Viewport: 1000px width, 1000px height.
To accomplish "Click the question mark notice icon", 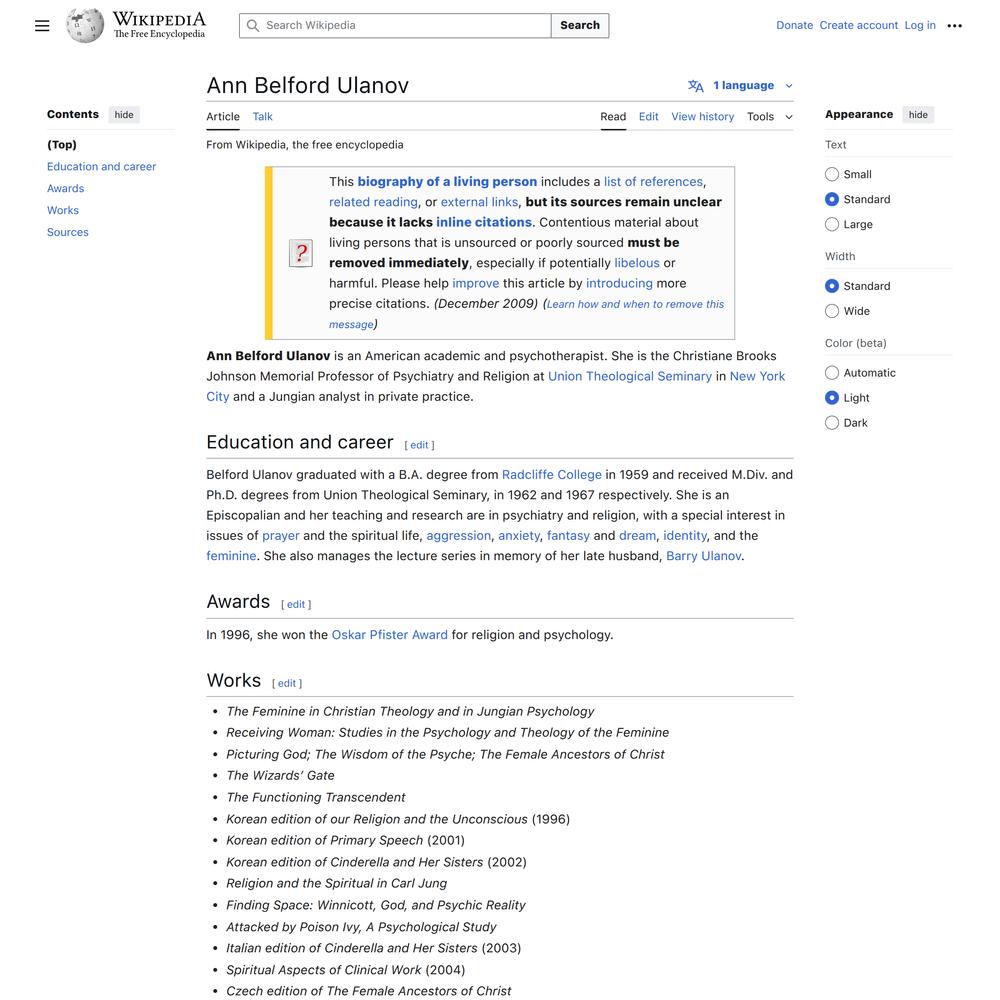I will tap(300, 253).
